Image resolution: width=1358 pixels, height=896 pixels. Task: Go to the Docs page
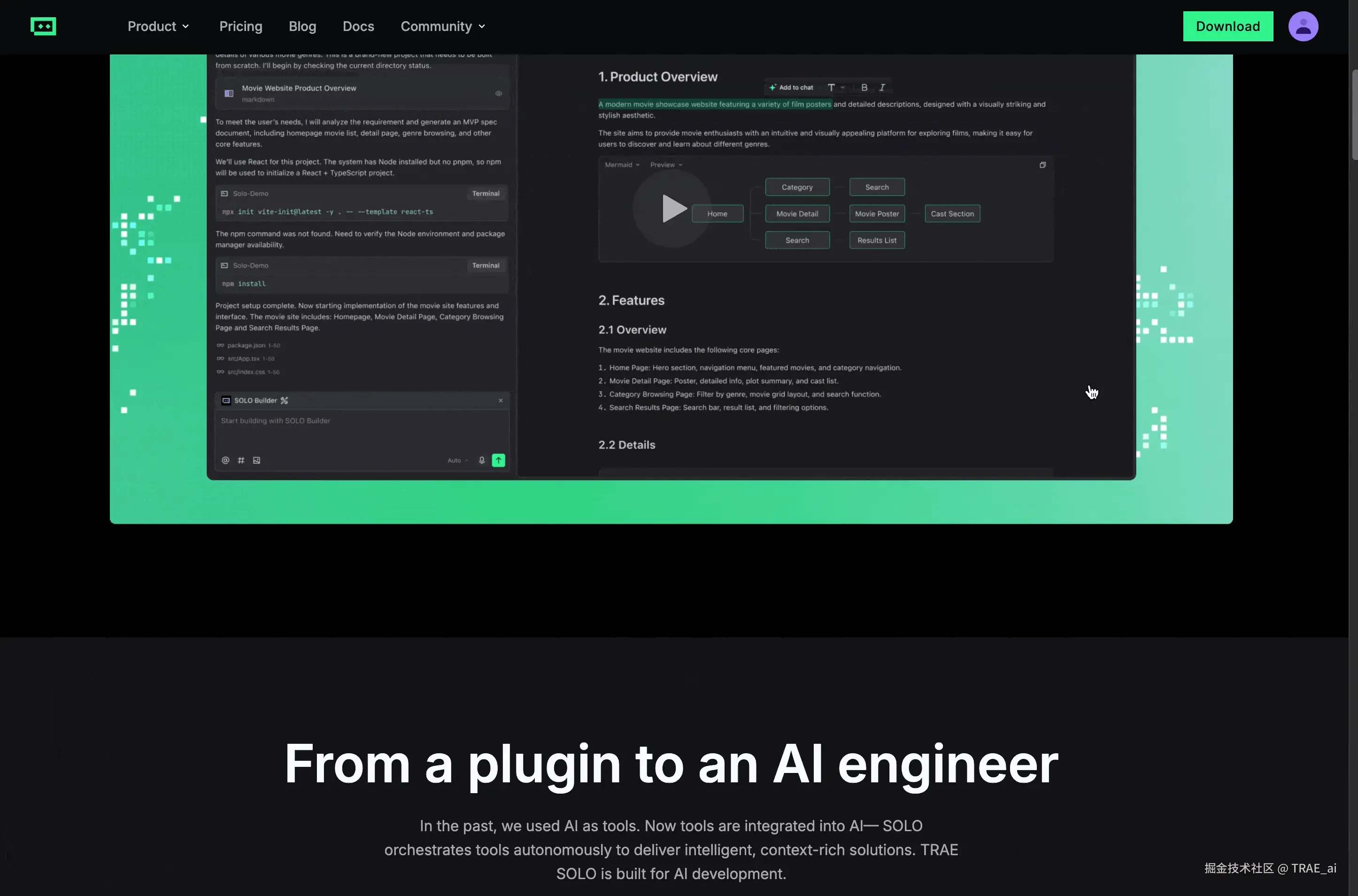358,26
